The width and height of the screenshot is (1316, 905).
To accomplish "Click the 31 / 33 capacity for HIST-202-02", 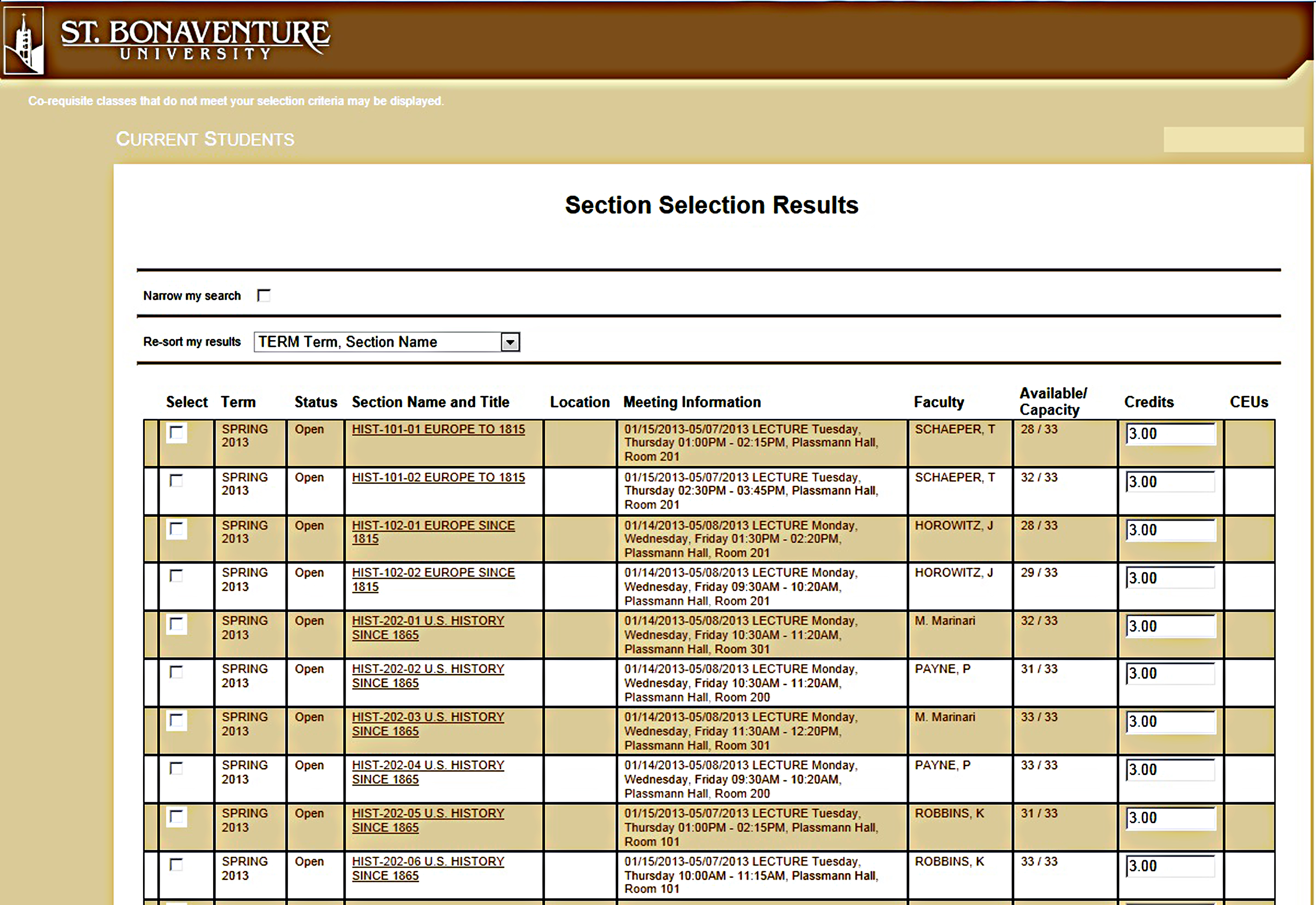I will [1040, 669].
